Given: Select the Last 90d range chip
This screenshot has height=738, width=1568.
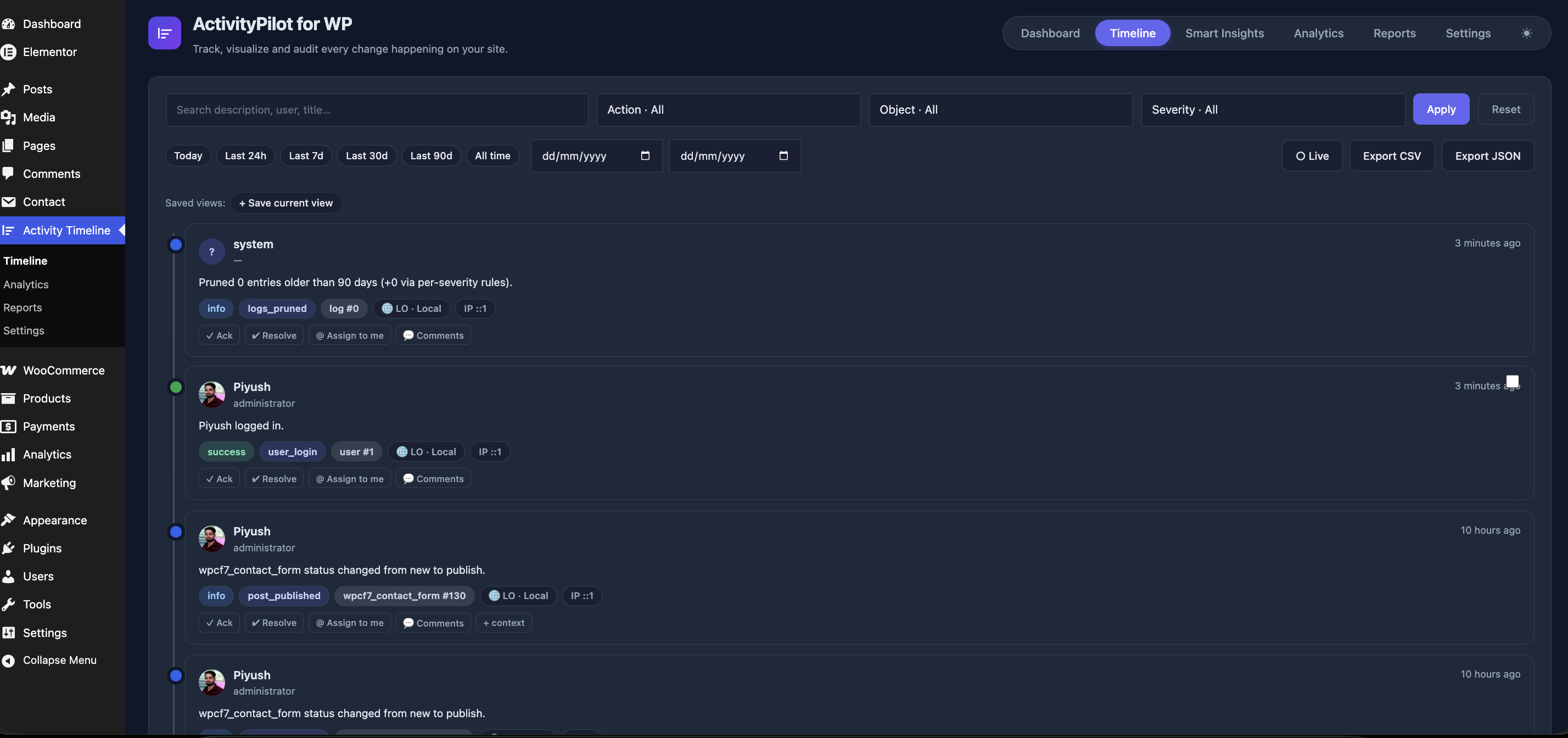Looking at the screenshot, I should tap(431, 156).
